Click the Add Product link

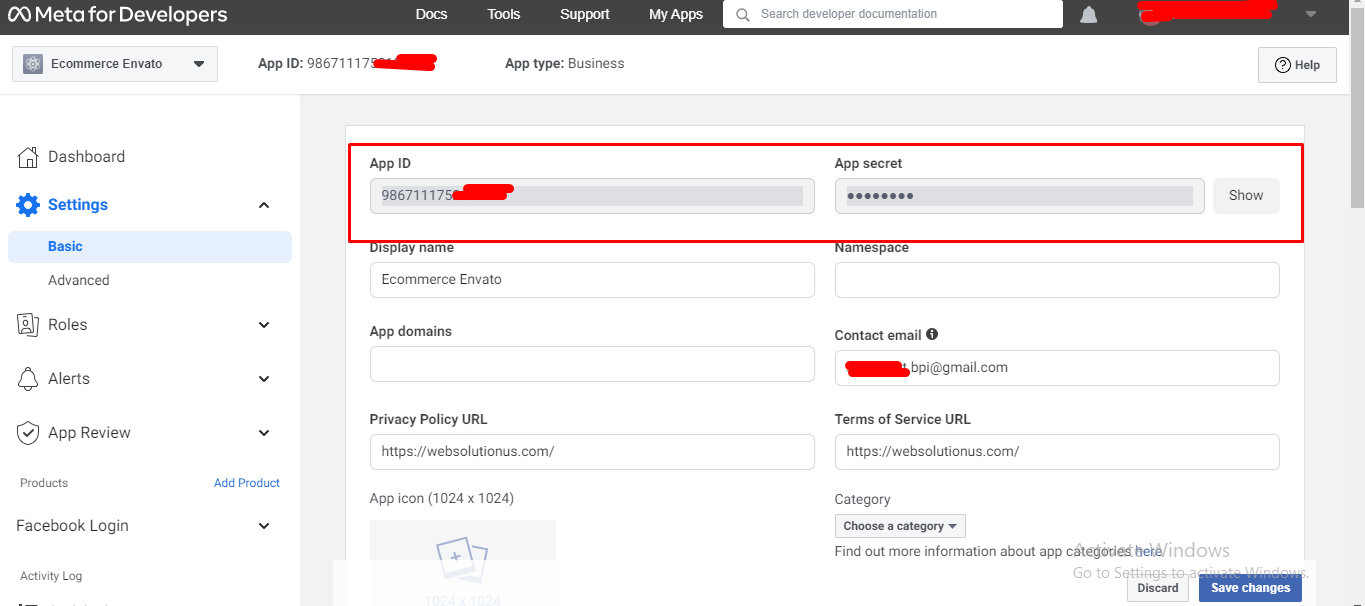click(x=246, y=483)
